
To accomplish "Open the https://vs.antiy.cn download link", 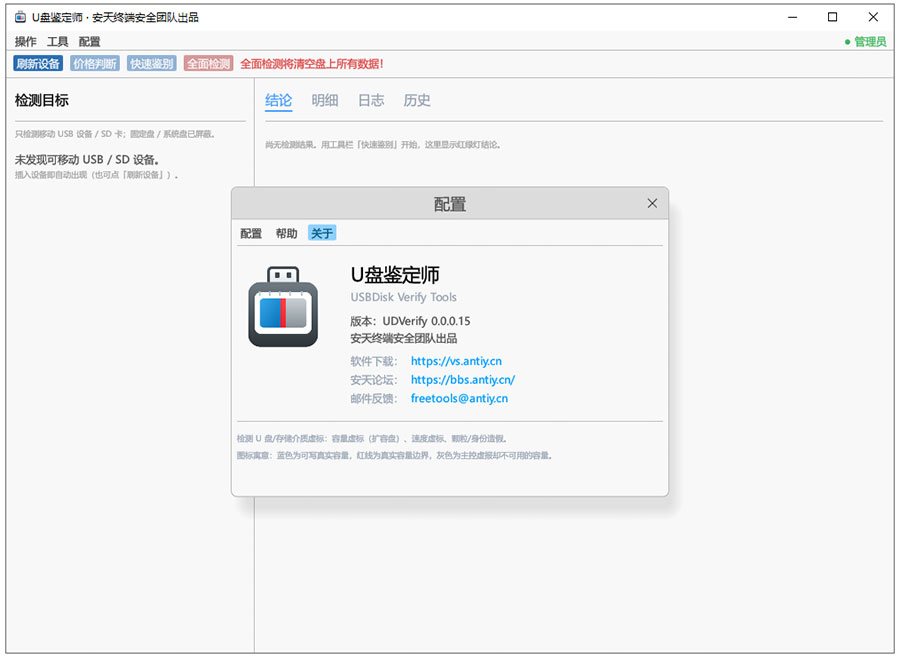I will (x=456, y=361).
